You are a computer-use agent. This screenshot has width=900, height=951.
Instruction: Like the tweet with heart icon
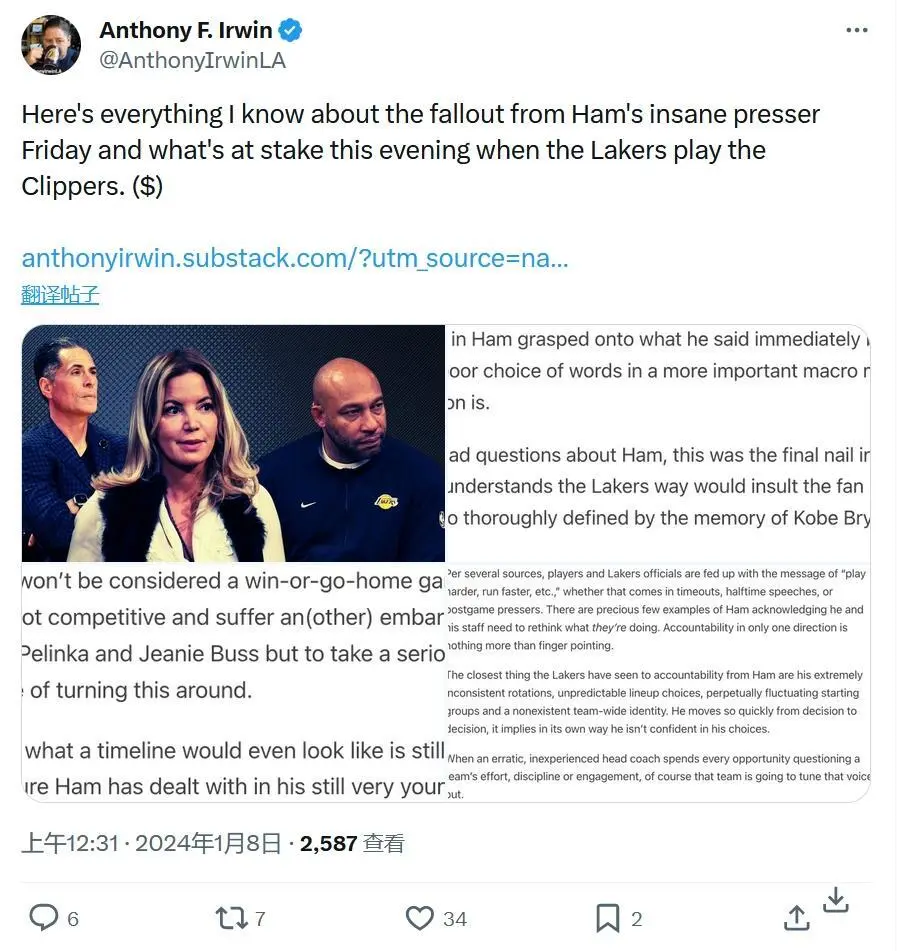420,918
